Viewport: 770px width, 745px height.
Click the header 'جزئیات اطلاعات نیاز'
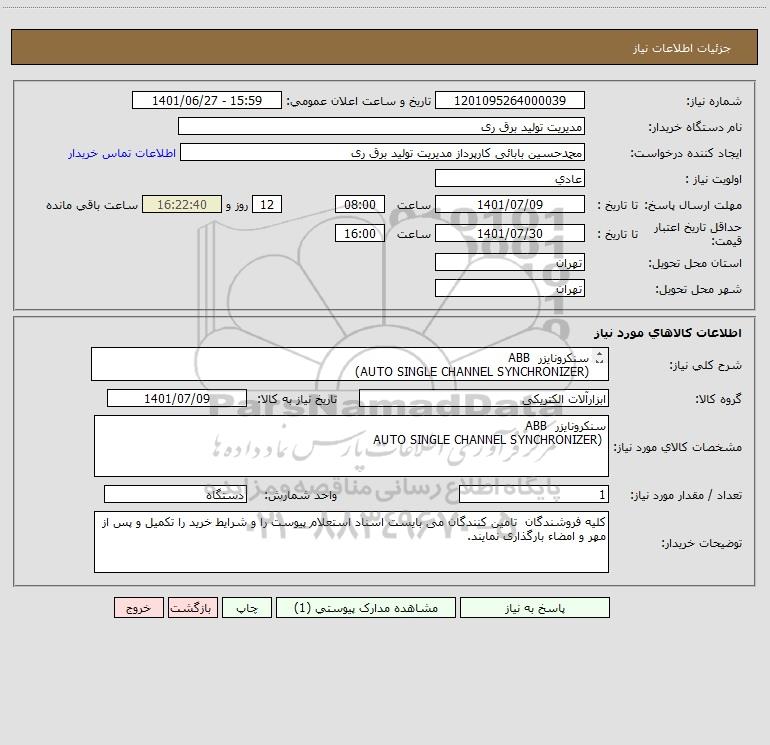click(x=682, y=48)
